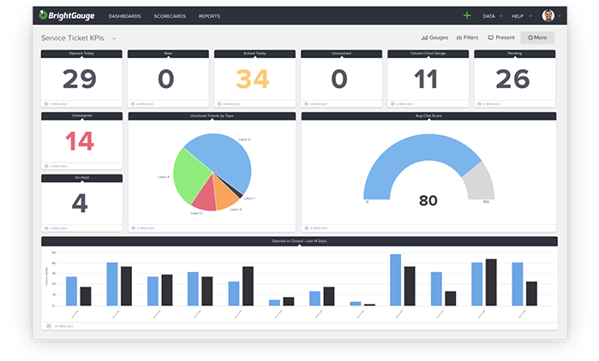599x361 pixels.
Task: Click the 'Label 2' pie chart label
Action: 196,213
